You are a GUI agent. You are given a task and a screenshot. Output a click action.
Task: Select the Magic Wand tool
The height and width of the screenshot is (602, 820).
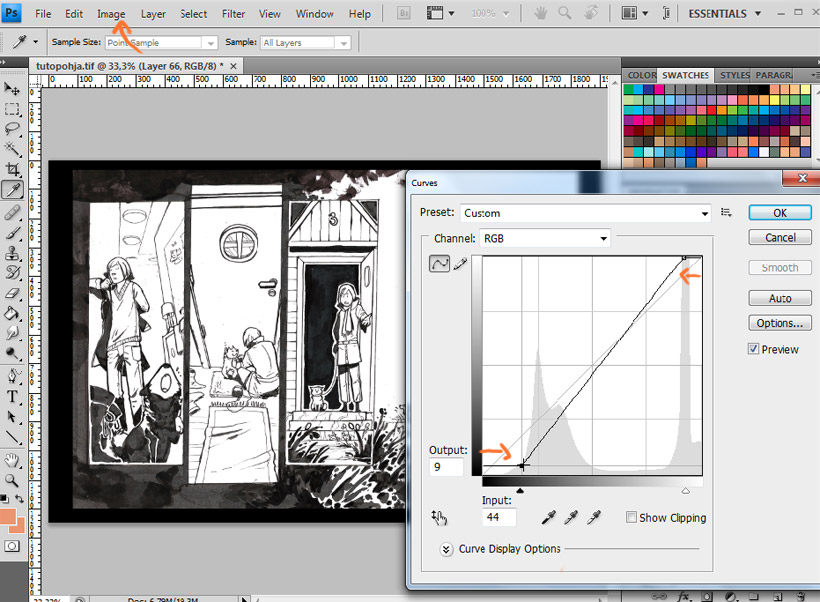(x=13, y=149)
